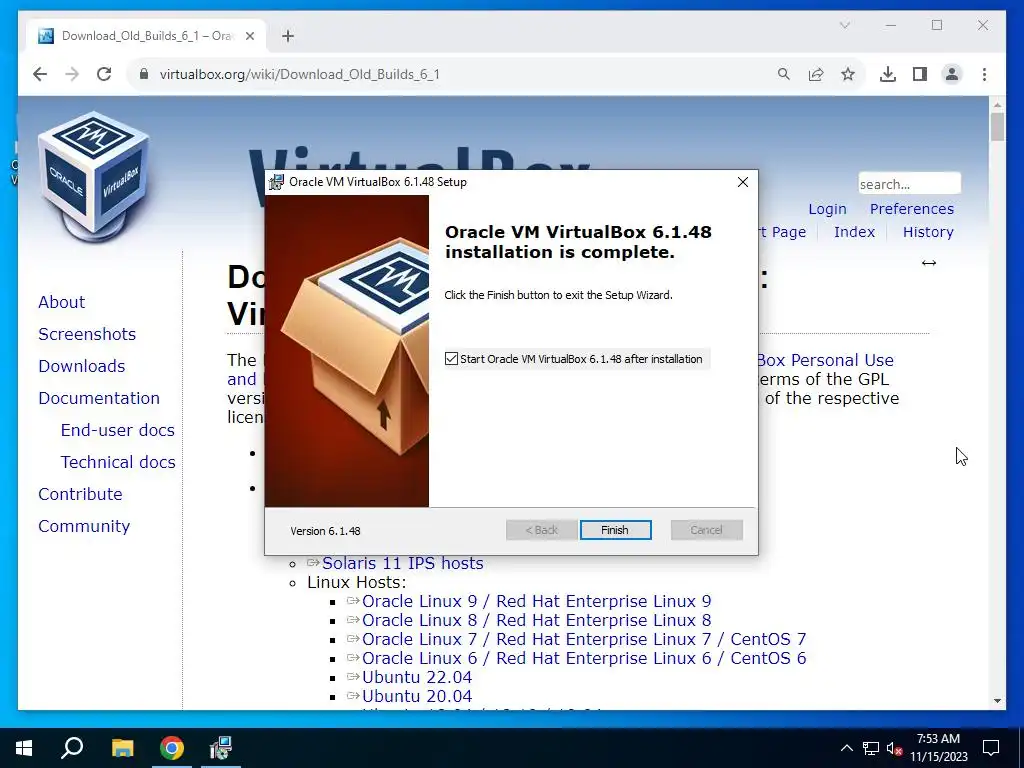
Task: Click the network tray icon
Action: 871,748
